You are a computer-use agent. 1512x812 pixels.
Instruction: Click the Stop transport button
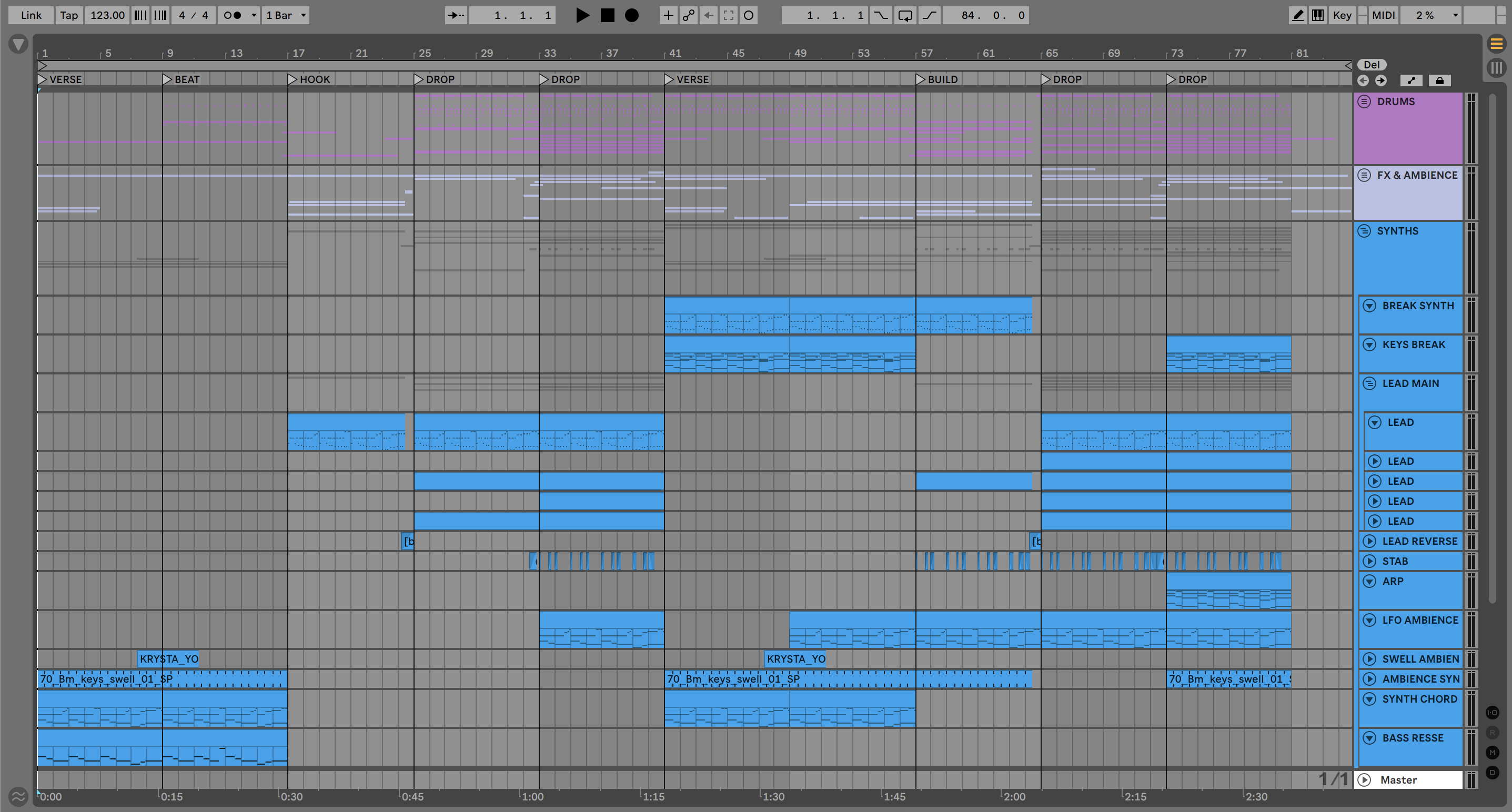[x=608, y=15]
